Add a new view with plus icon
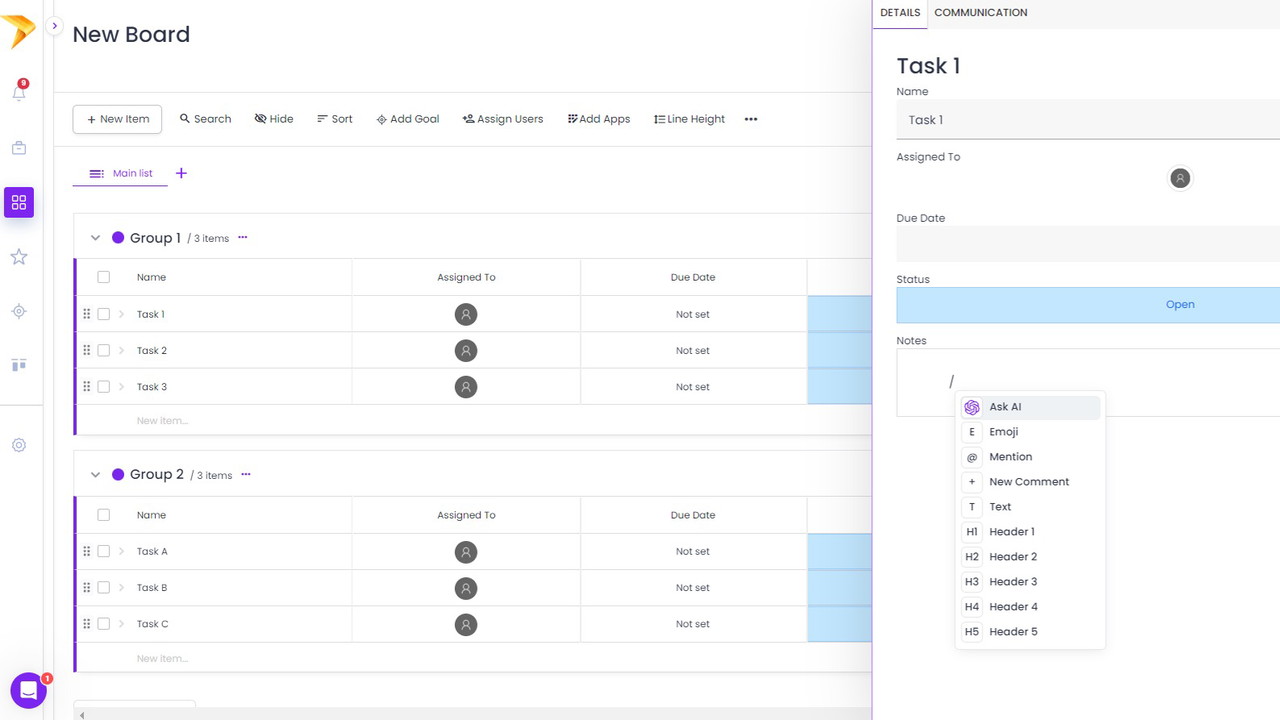The image size is (1280, 720). [x=181, y=173]
